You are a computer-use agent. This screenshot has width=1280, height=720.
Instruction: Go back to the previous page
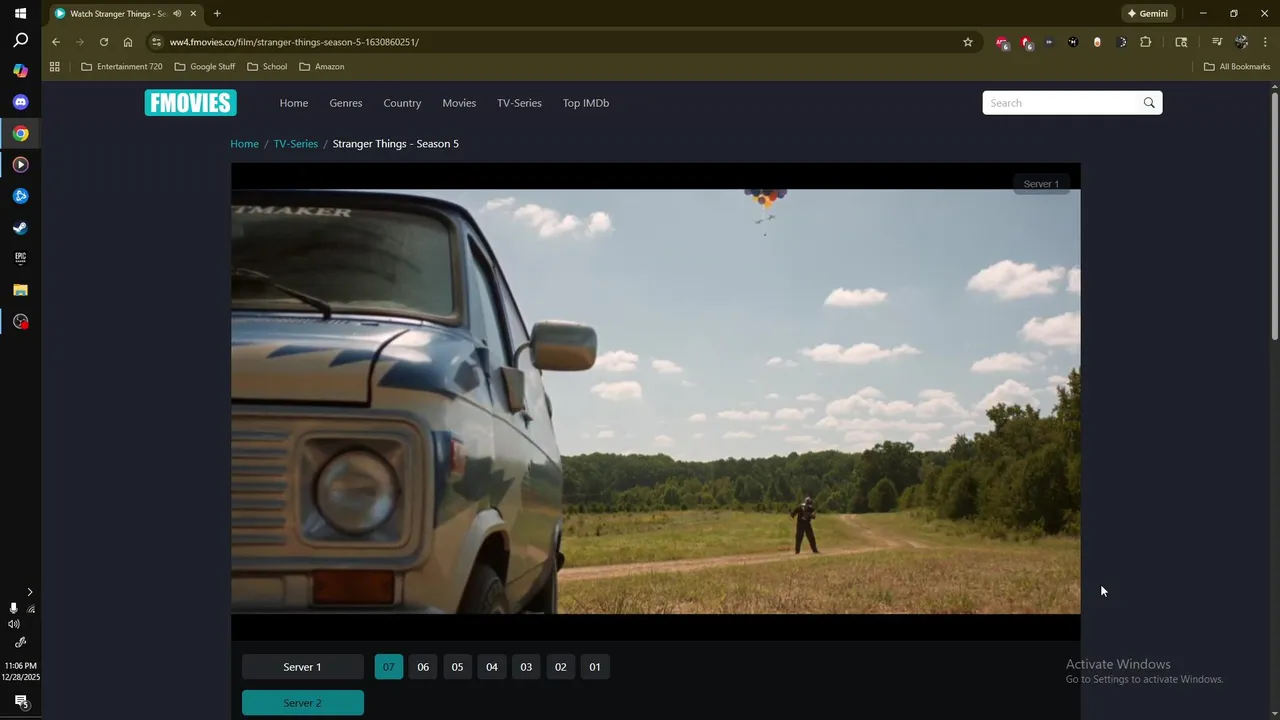[x=56, y=42]
